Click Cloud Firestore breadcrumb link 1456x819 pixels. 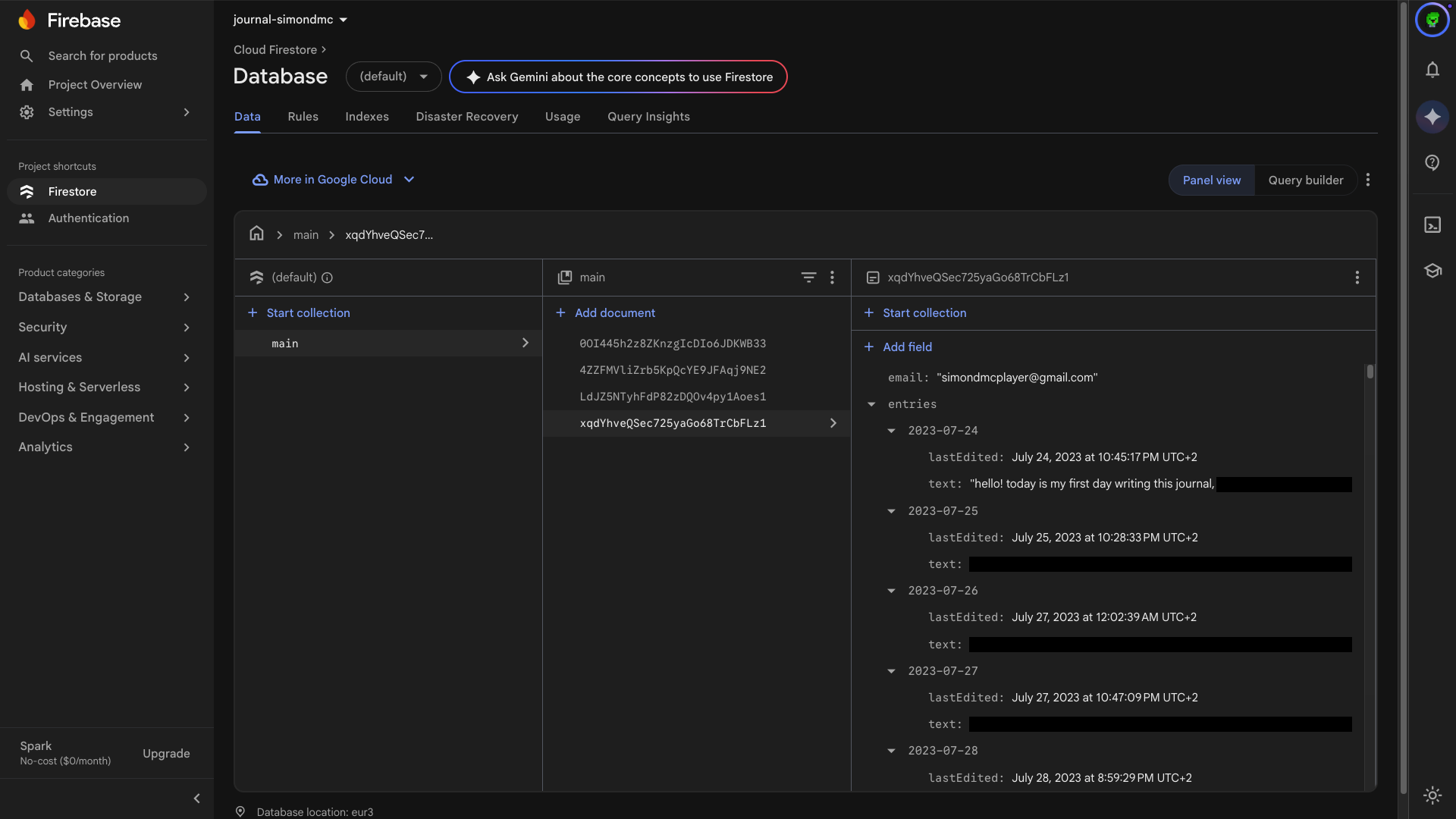tap(275, 49)
